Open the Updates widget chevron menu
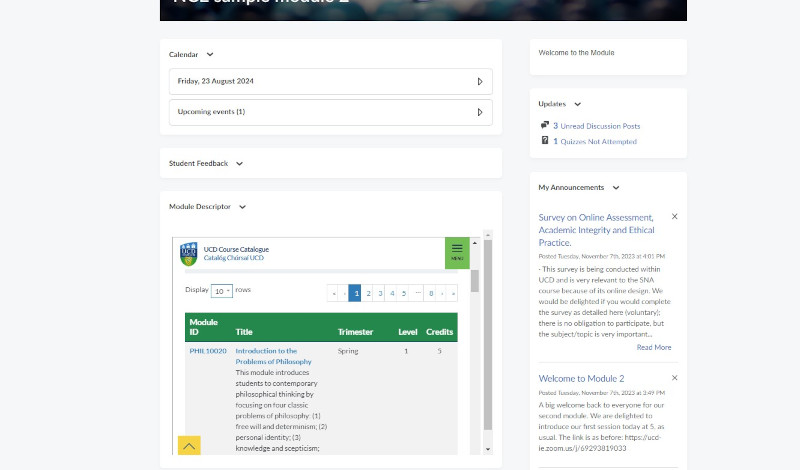 (578, 104)
